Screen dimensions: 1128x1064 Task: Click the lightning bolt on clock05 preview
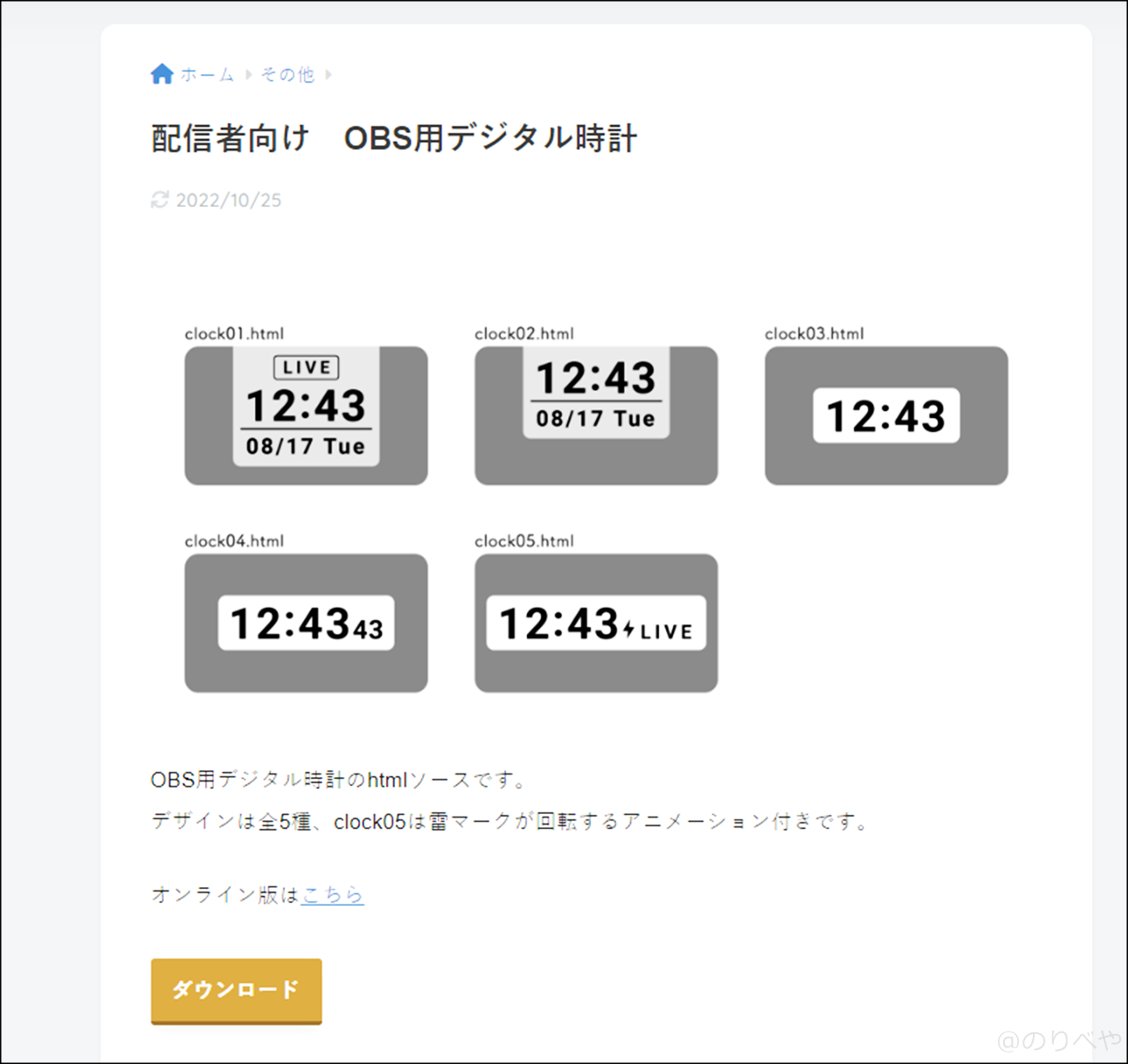628,626
